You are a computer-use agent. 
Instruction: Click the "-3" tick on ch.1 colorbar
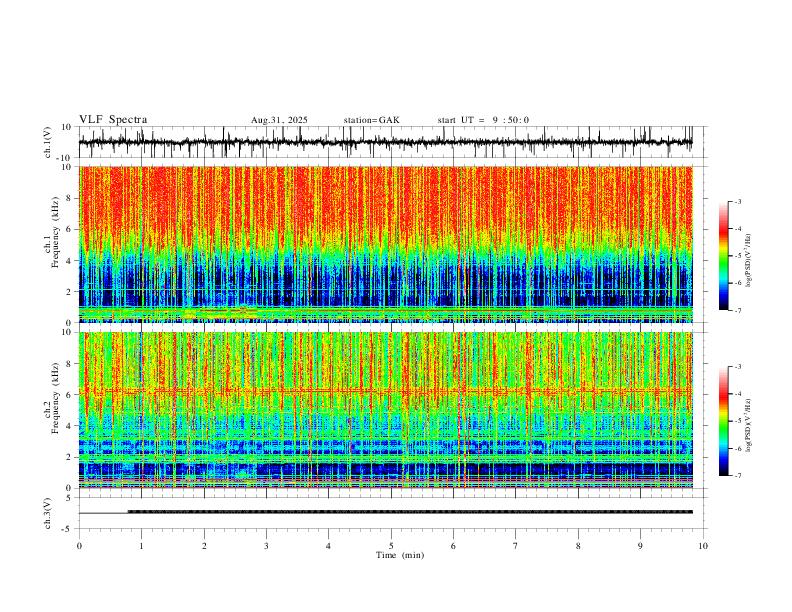pyautogui.click(x=738, y=201)
